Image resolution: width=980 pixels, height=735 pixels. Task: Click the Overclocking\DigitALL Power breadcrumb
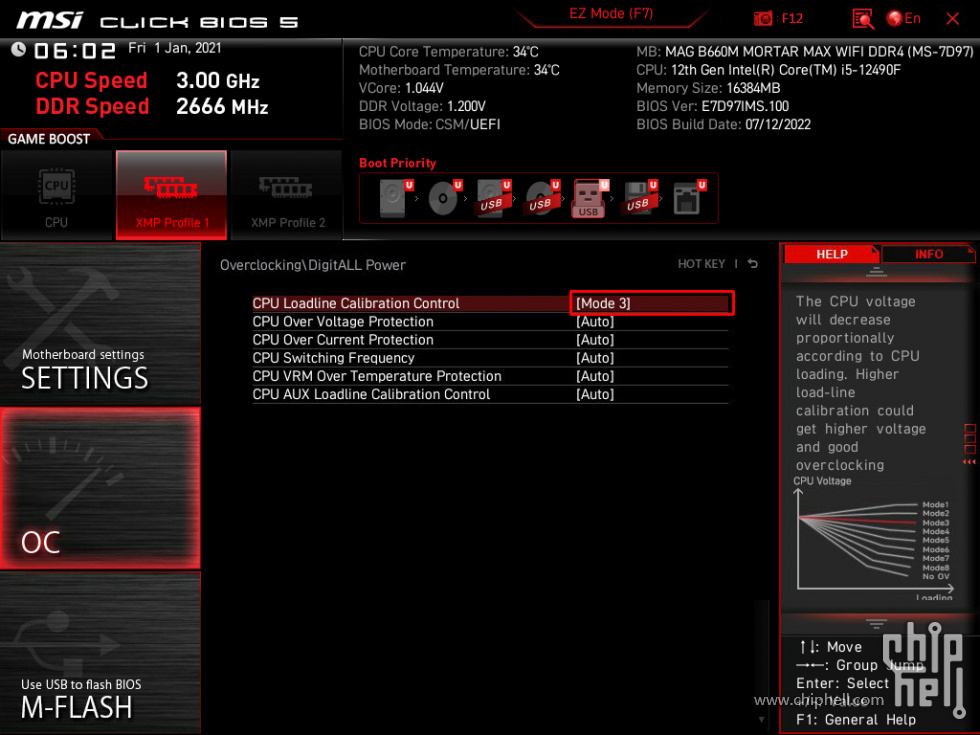[x=312, y=265]
